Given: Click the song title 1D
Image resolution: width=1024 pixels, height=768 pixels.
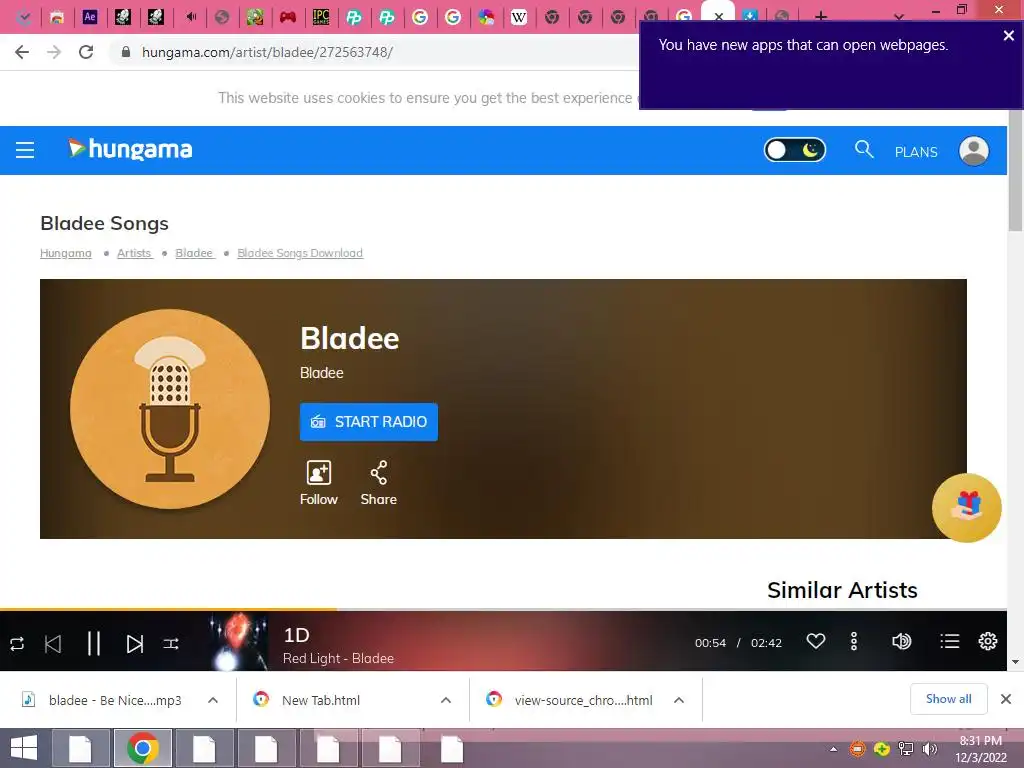Looking at the screenshot, I should coord(296,635).
